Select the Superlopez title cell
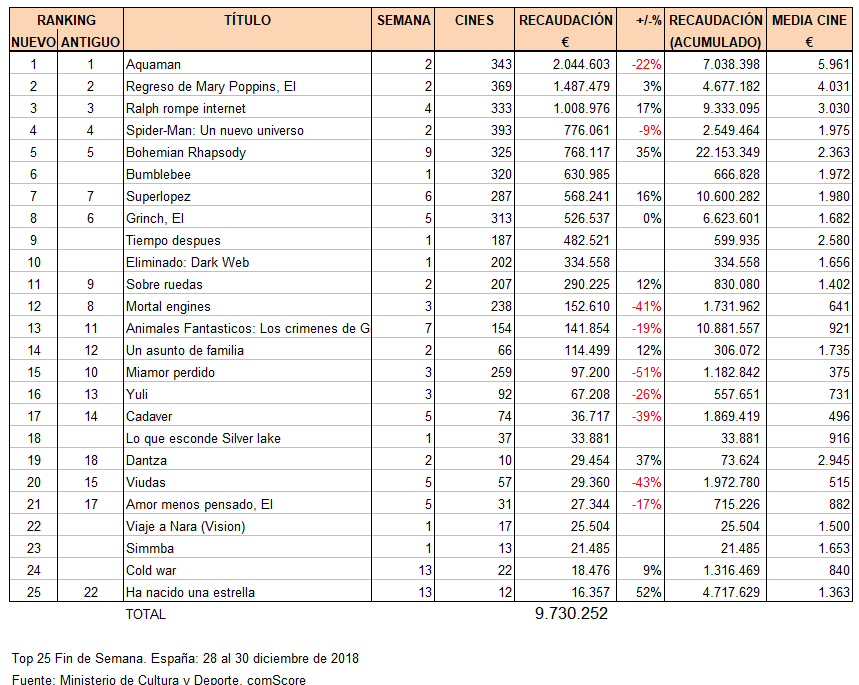This screenshot has width=859, height=685. pos(158,197)
